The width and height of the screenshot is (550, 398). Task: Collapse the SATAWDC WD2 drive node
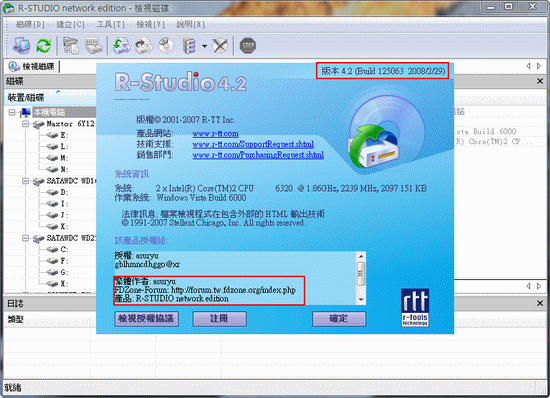pyautogui.click(x=25, y=238)
